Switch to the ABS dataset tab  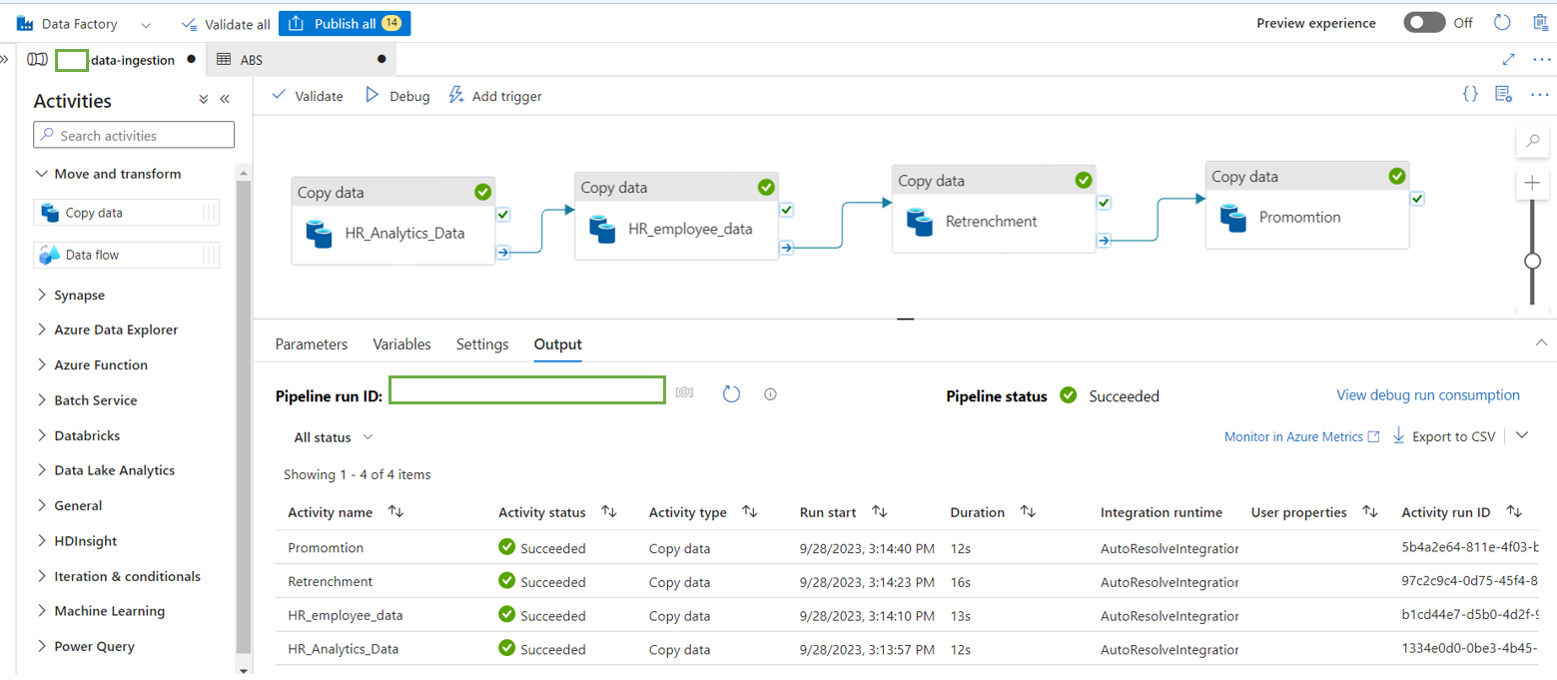[x=302, y=60]
